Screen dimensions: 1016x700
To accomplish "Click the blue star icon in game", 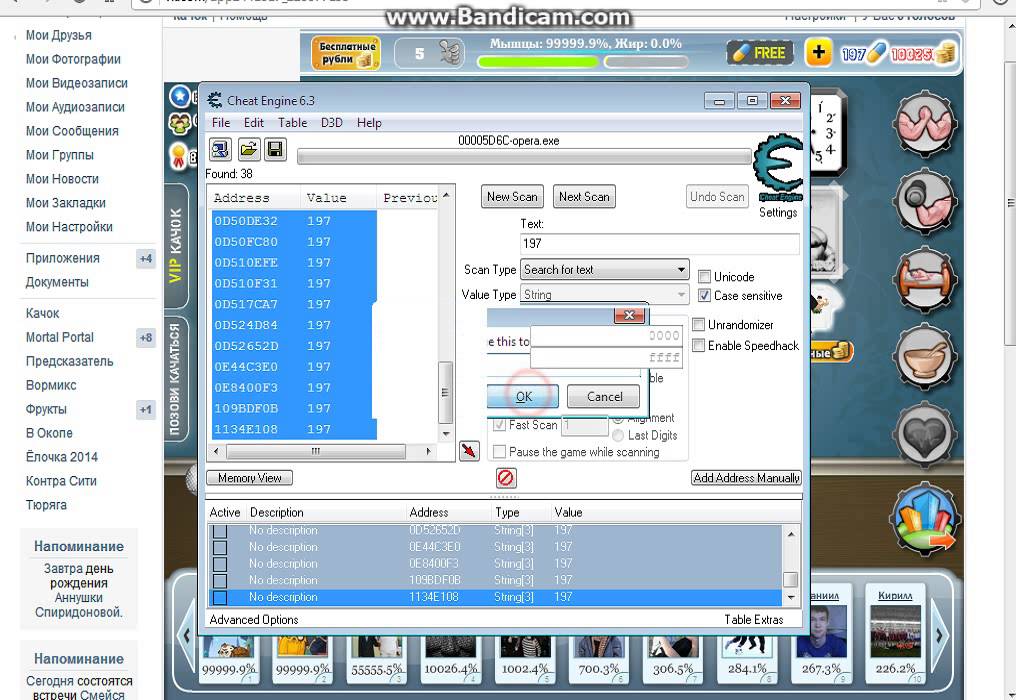I will point(180,97).
